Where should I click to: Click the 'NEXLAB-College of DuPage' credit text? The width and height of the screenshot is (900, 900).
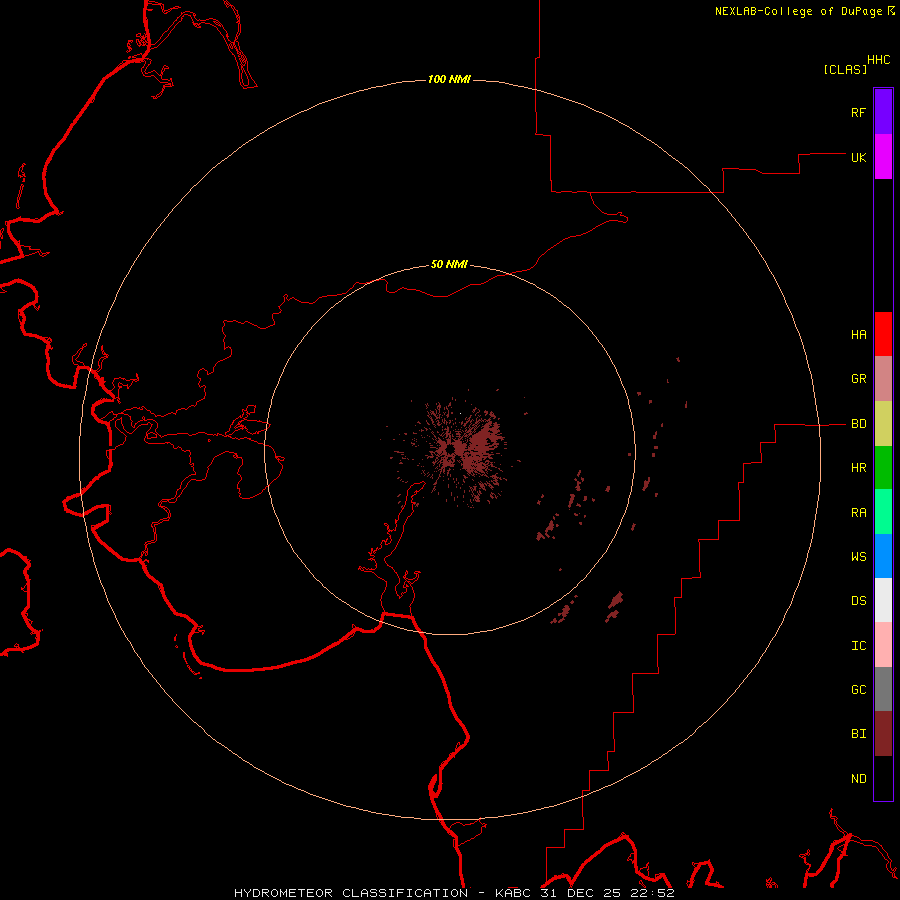click(798, 11)
